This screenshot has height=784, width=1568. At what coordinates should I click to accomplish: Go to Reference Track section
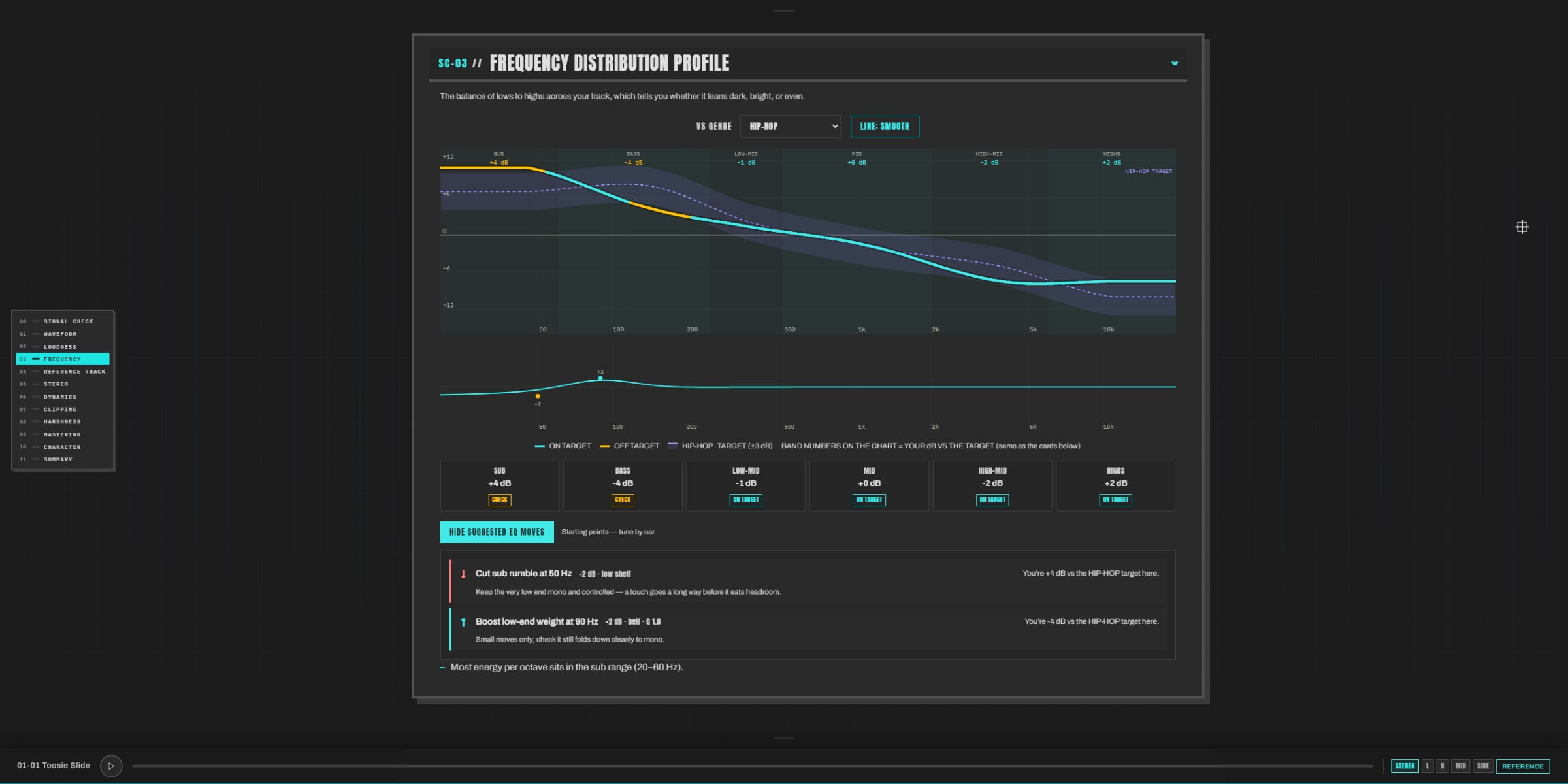pos(63,372)
